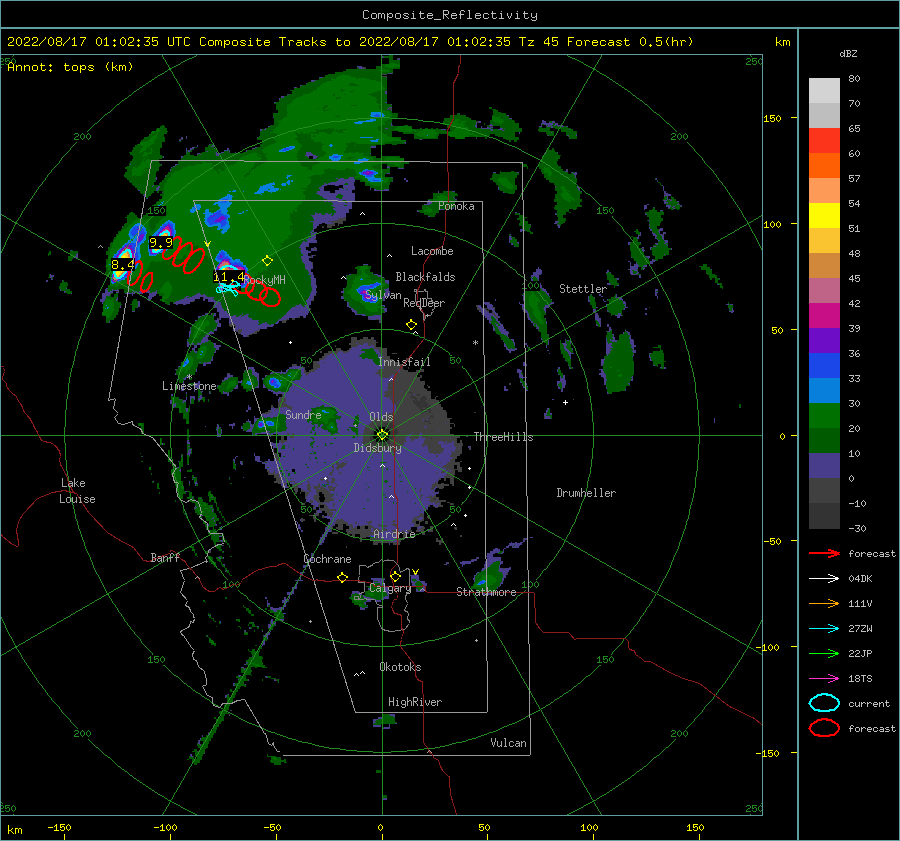The width and height of the screenshot is (900, 841).
Task: Click the RockyMH label
Action: click(265, 280)
